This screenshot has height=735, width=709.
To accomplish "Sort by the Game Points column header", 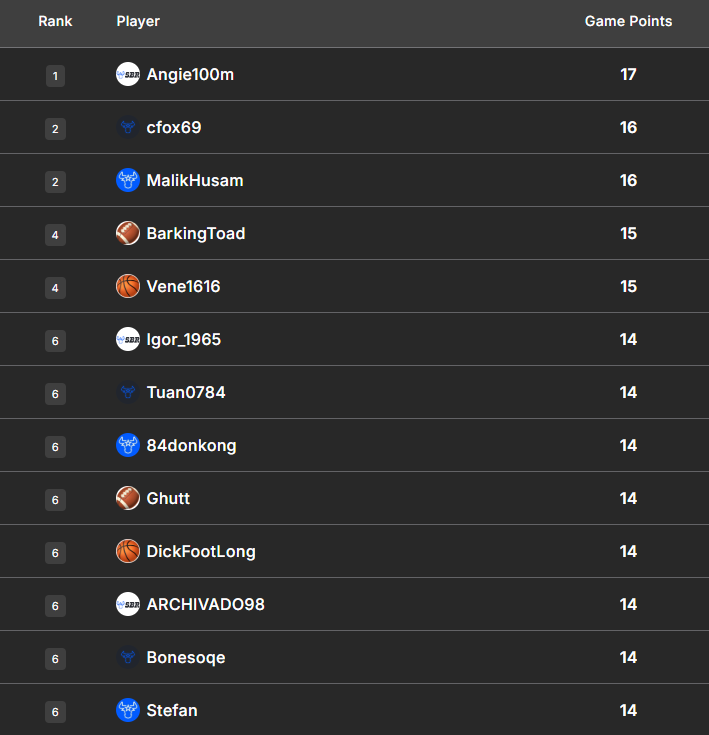I will (x=628, y=21).
